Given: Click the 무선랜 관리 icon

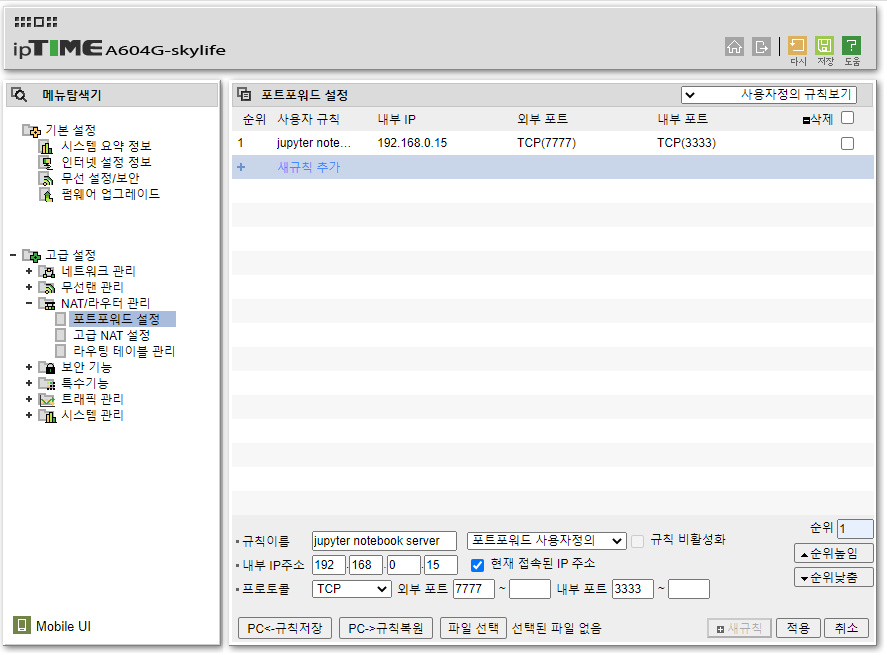Looking at the screenshot, I should tap(47, 287).
